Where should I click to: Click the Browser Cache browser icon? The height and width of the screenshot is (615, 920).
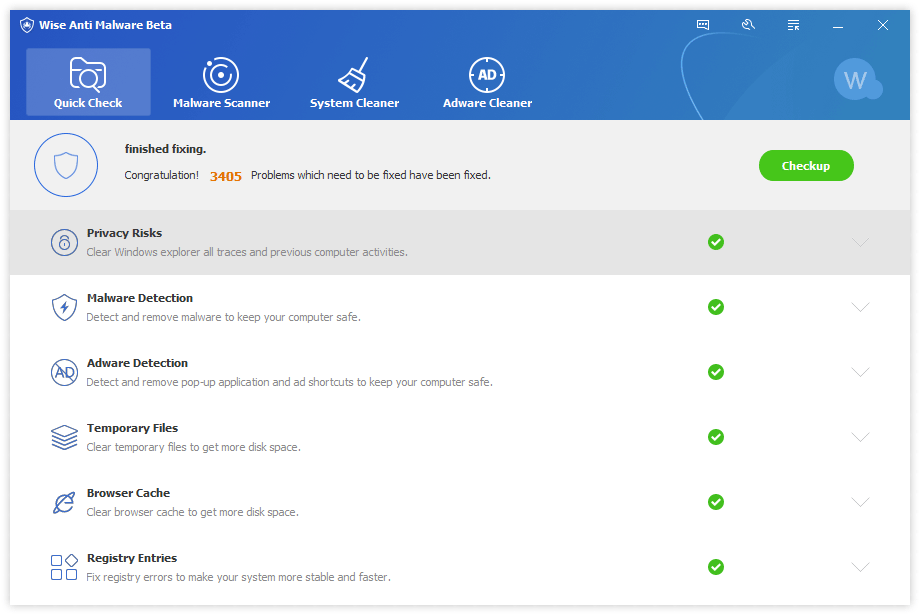pyautogui.click(x=65, y=502)
